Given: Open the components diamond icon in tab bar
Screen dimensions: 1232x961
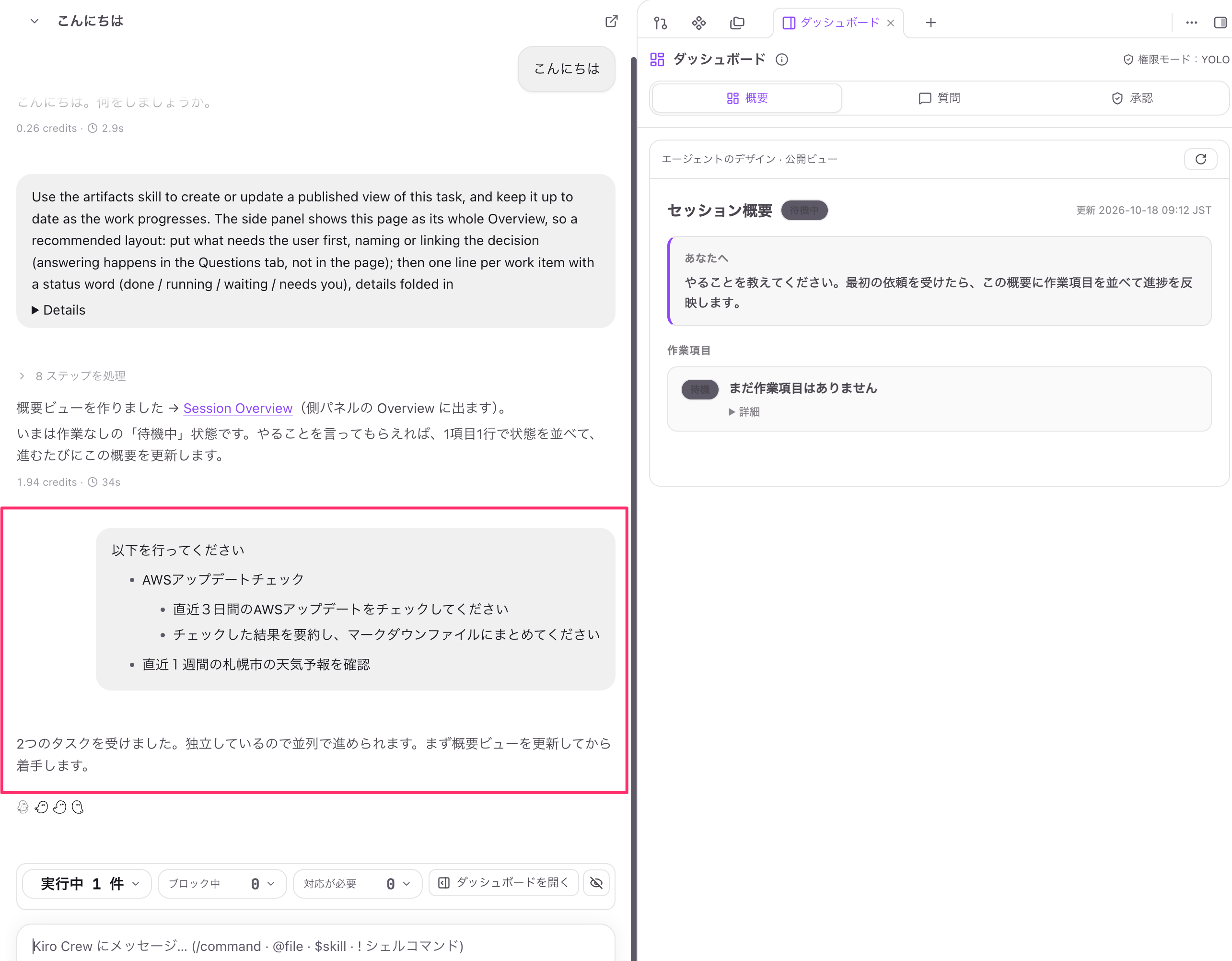Looking at the screenshot, I should 698,23.
